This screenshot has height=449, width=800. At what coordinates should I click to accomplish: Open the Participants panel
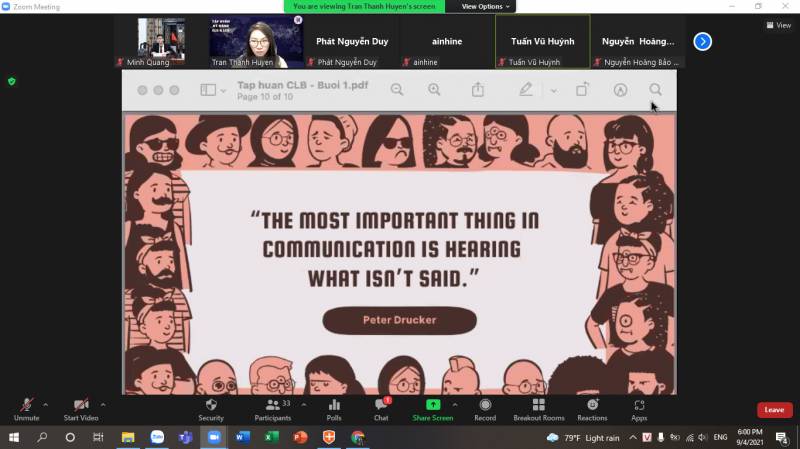[272, 407]
